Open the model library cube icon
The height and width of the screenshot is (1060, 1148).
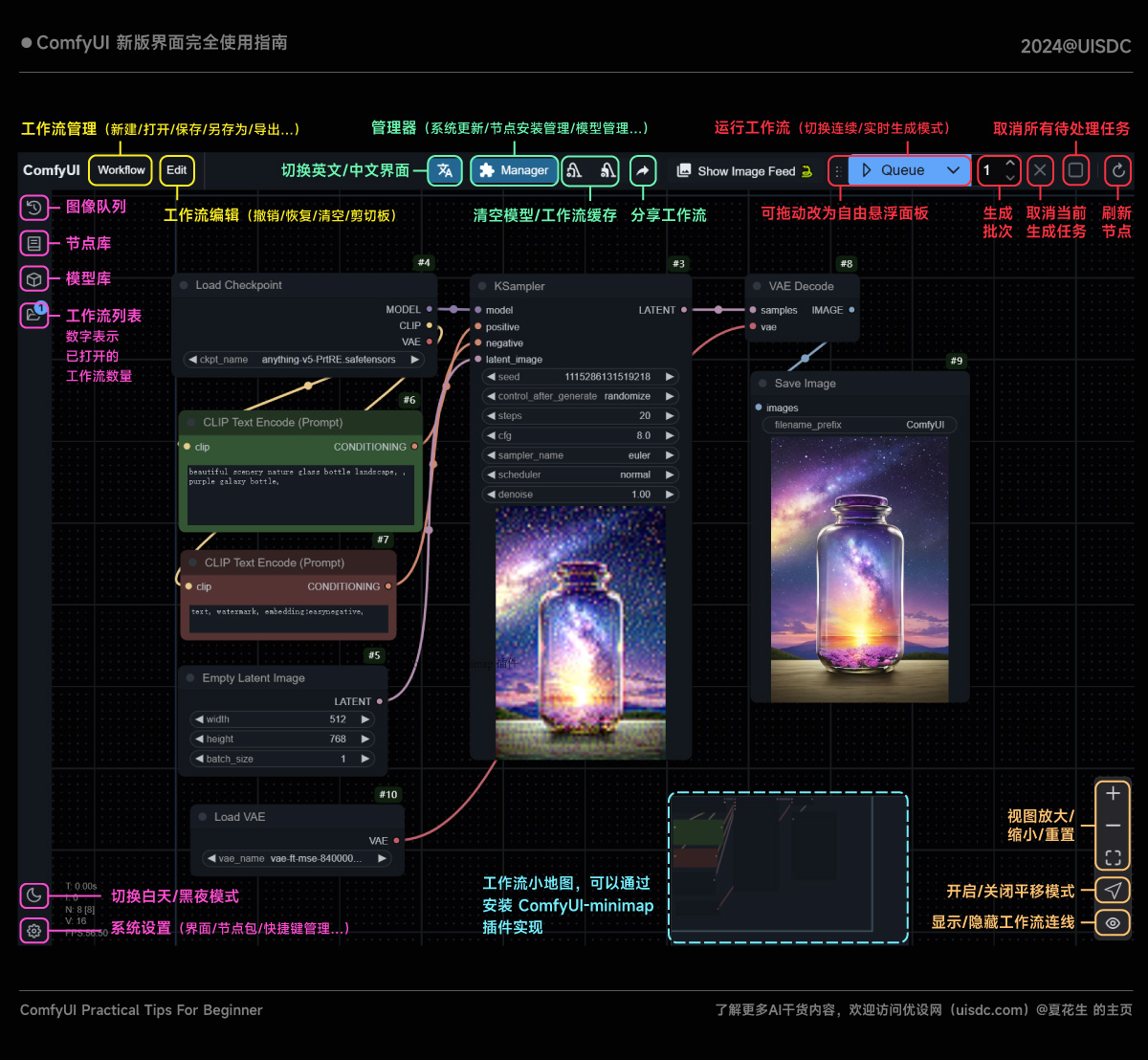[34, 278]
